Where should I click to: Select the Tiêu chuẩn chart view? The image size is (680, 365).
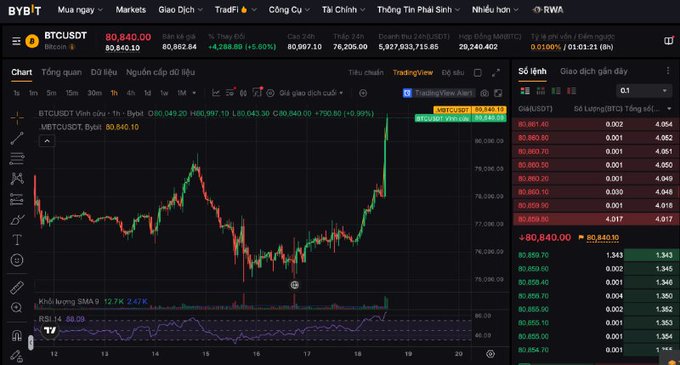click(366, 73)
